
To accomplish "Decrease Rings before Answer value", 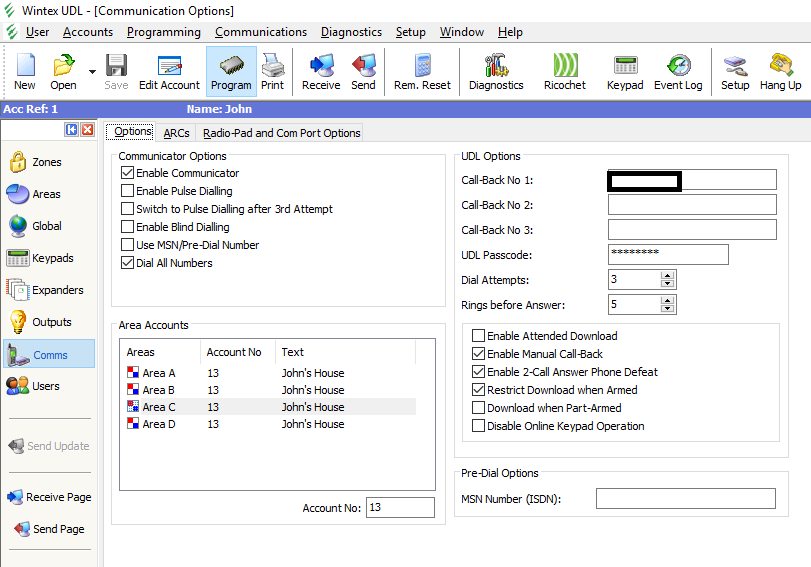I will (668, 309).
